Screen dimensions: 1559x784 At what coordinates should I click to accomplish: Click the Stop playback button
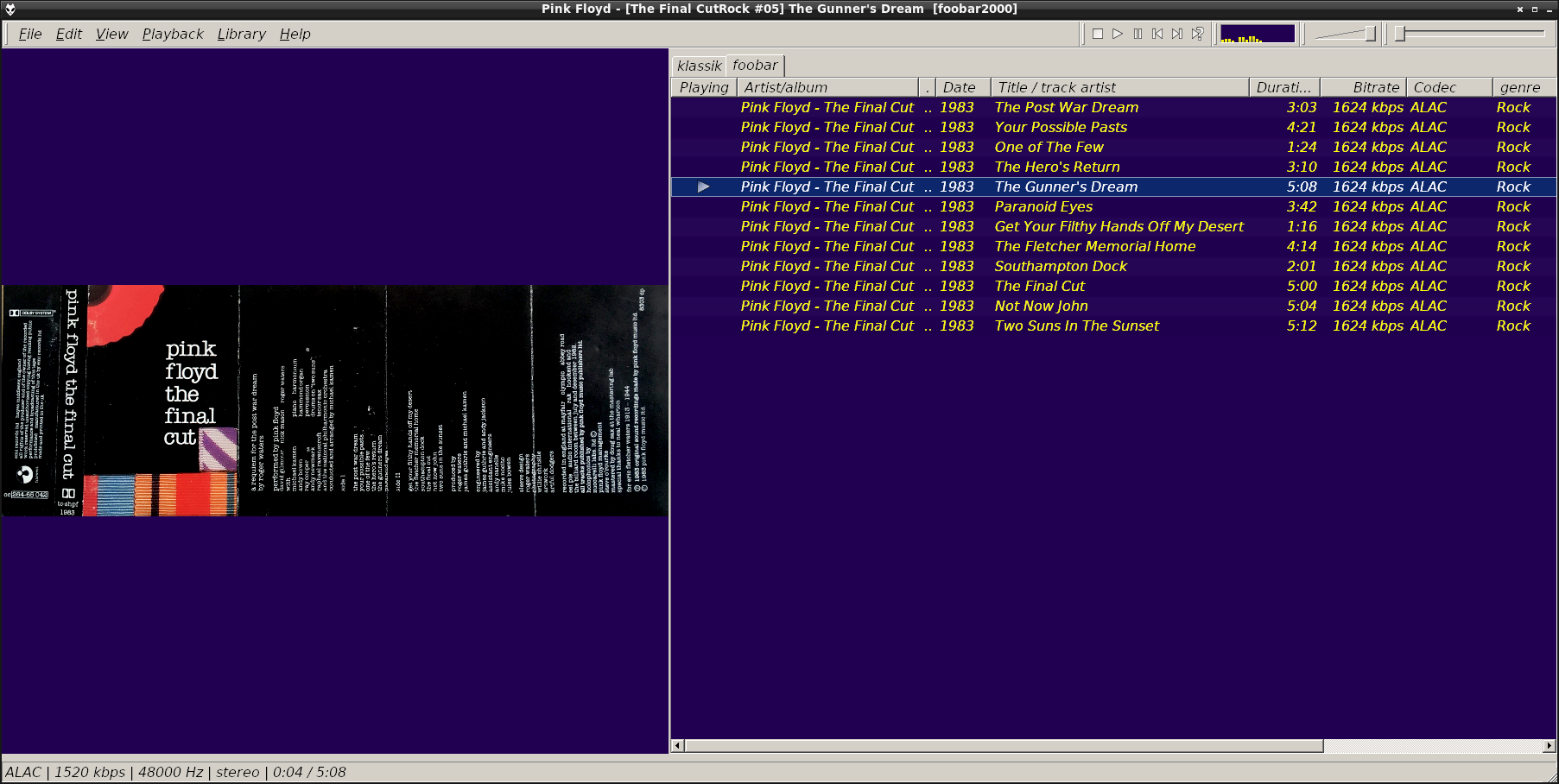point(1098,34)
